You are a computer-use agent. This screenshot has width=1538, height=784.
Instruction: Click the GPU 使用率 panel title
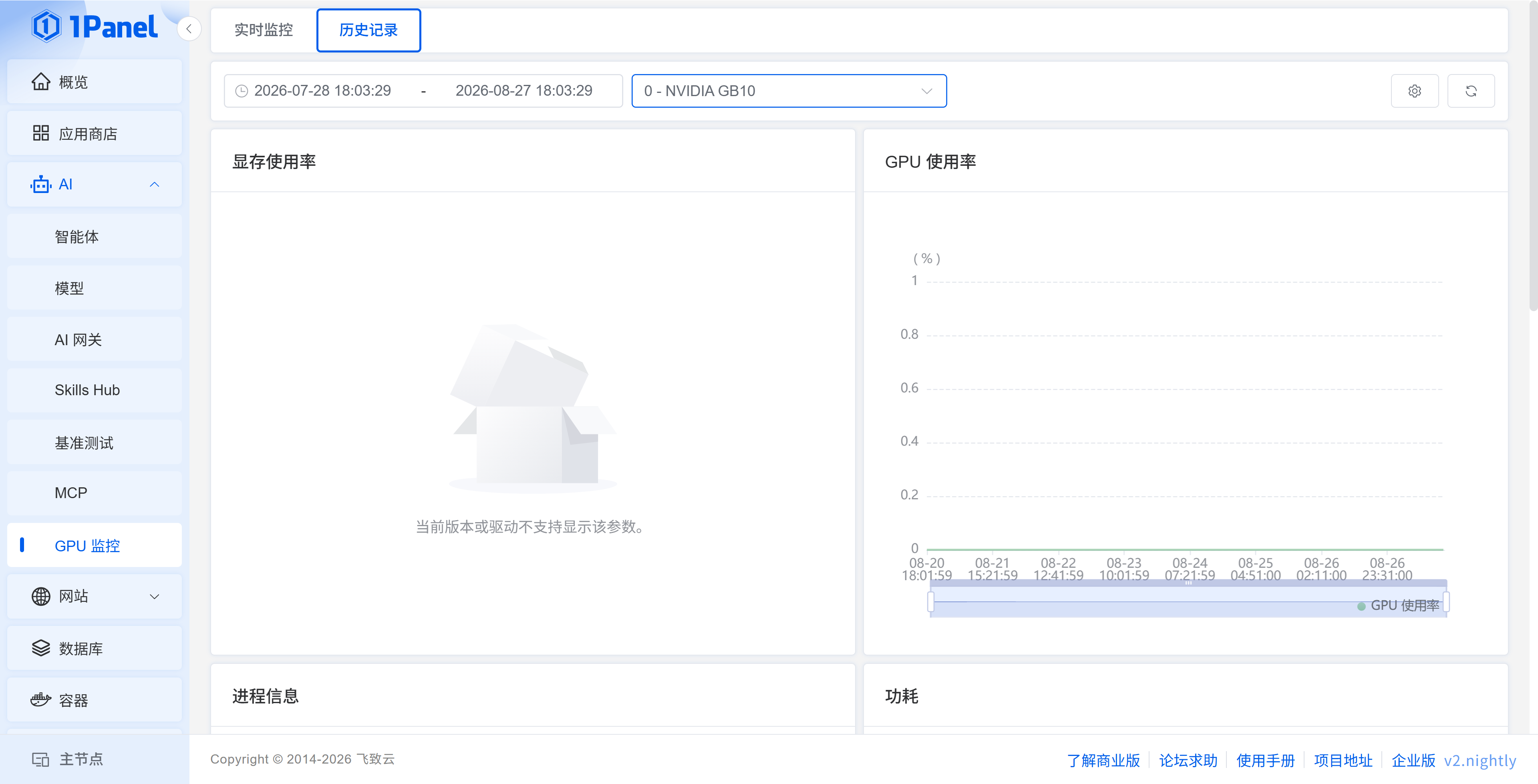pyautogui.click(x=930, y=162)
